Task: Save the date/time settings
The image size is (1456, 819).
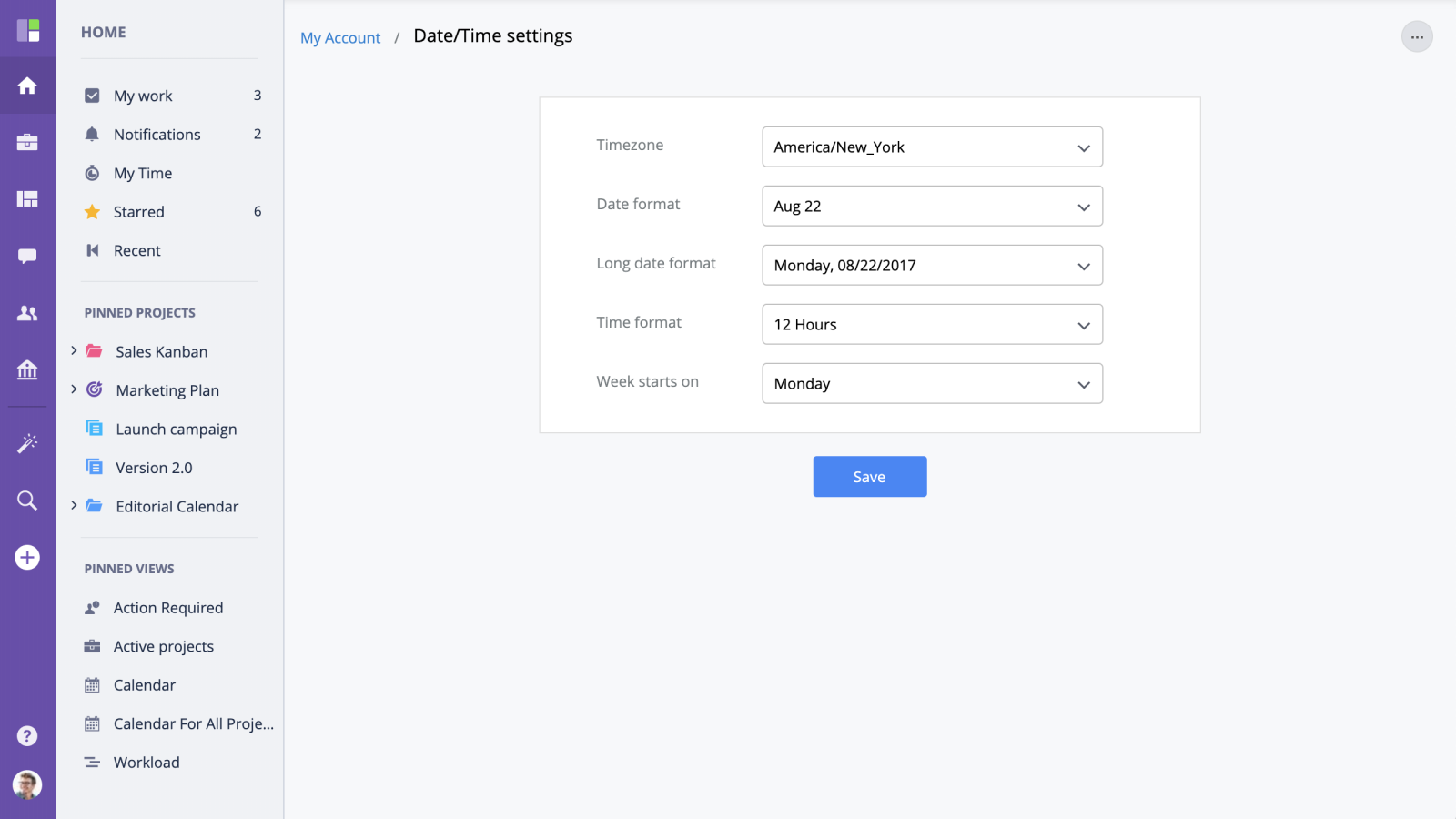Action: (x=870, y=477)
